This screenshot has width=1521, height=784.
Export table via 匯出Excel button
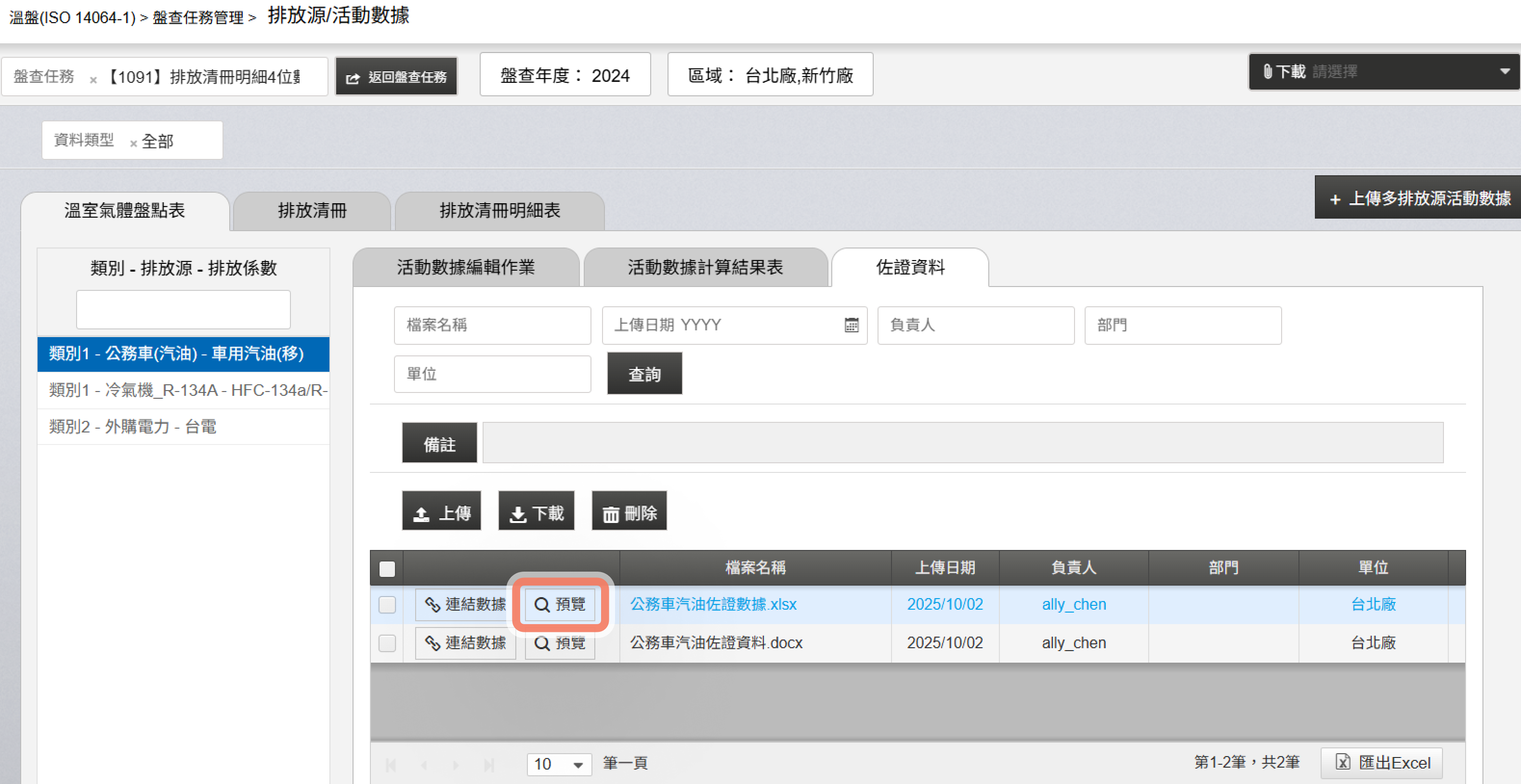tap(1382, 762)
